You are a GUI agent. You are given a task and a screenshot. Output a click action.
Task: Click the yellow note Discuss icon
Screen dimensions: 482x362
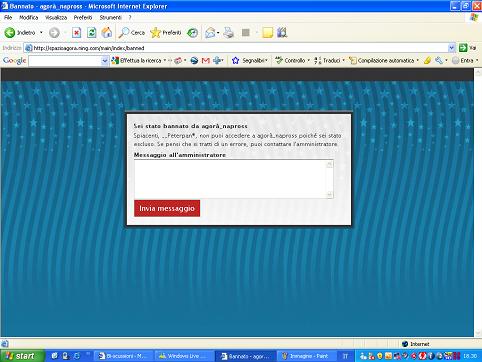click(268, 33)
